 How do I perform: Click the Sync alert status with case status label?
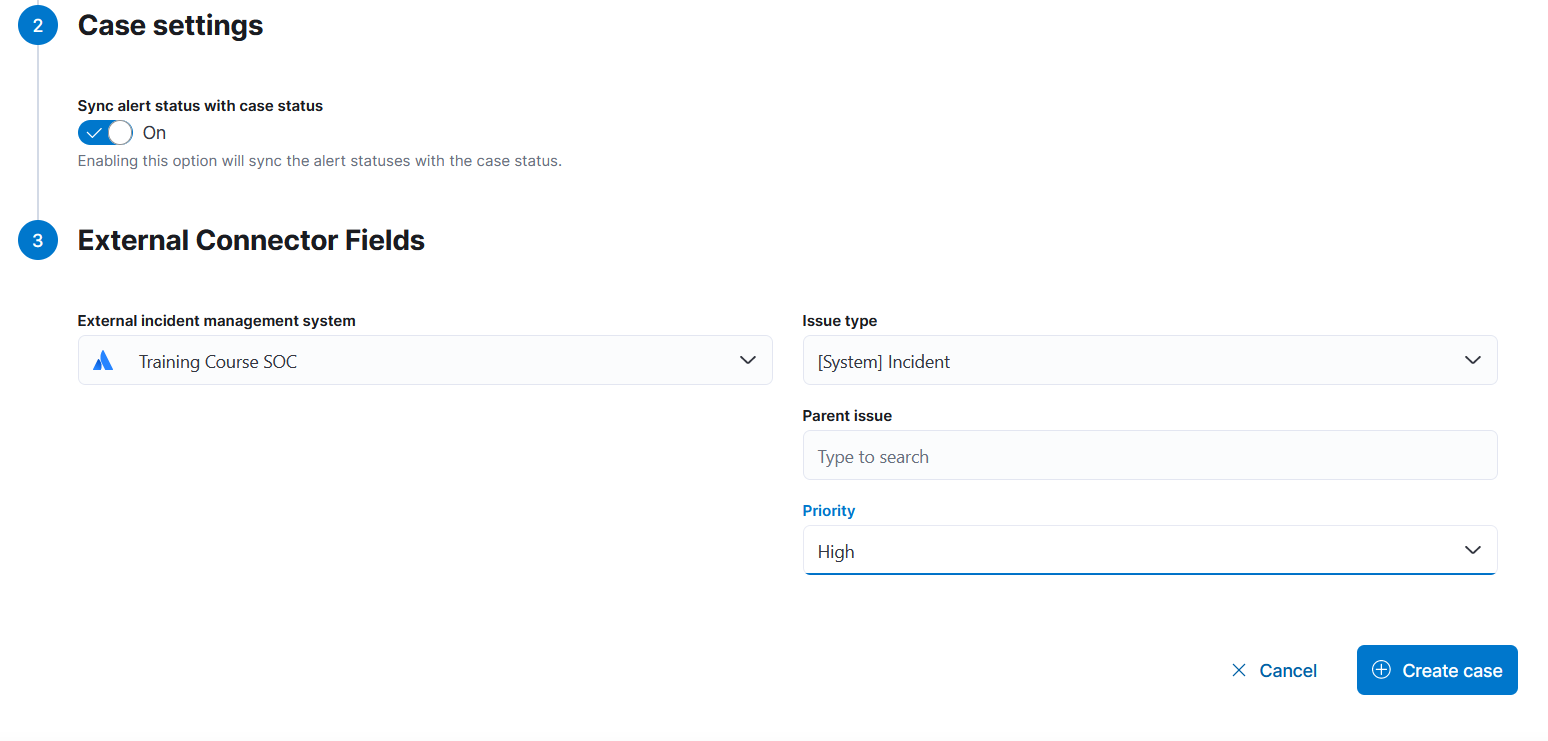click(200, 105)
